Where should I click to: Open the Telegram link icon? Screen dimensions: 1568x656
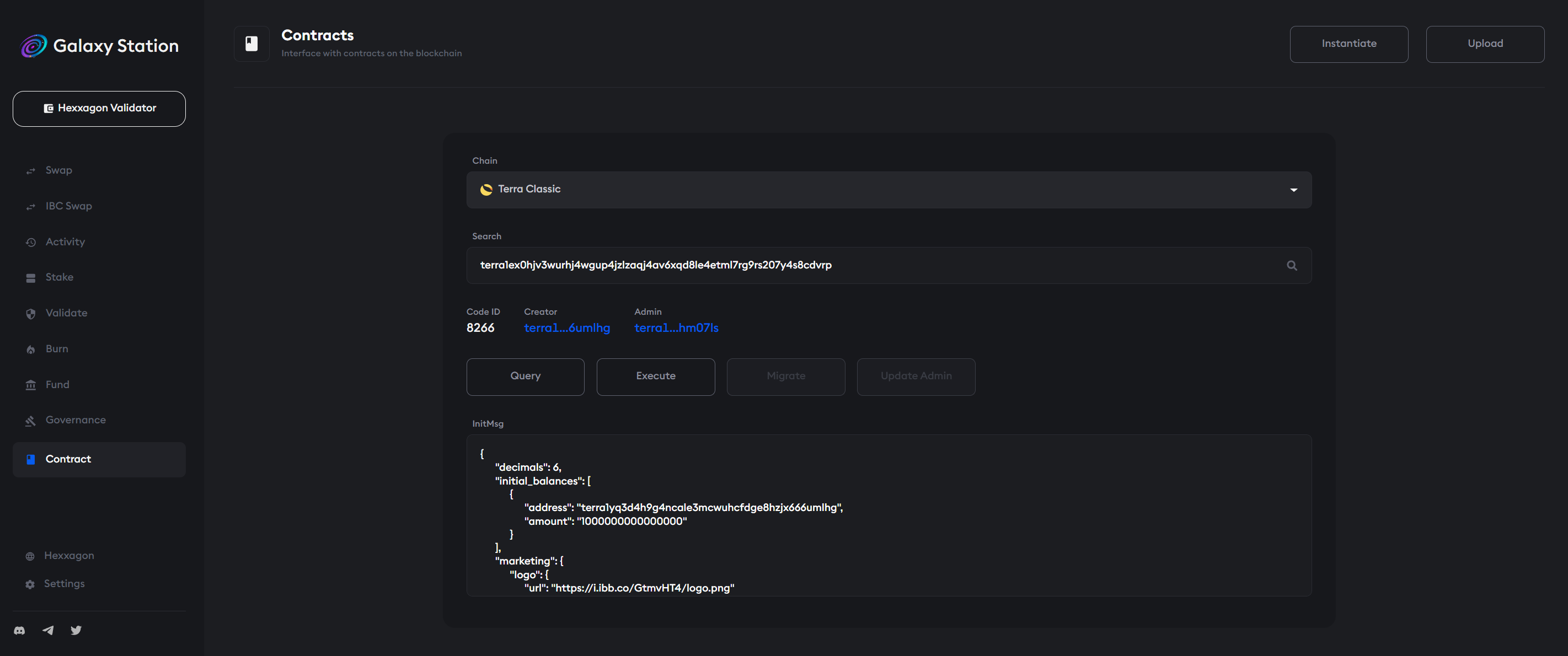48,631
